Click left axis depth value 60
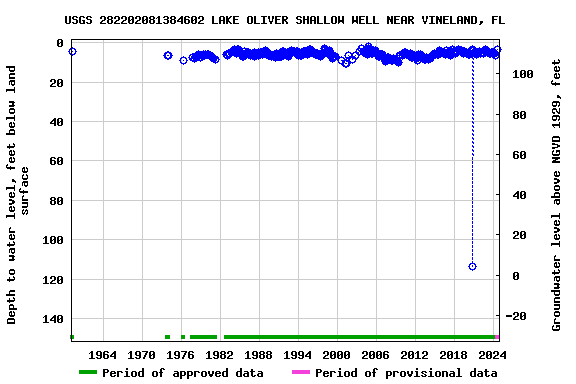Viewport: 576px width, 384px height. (57, 161)
